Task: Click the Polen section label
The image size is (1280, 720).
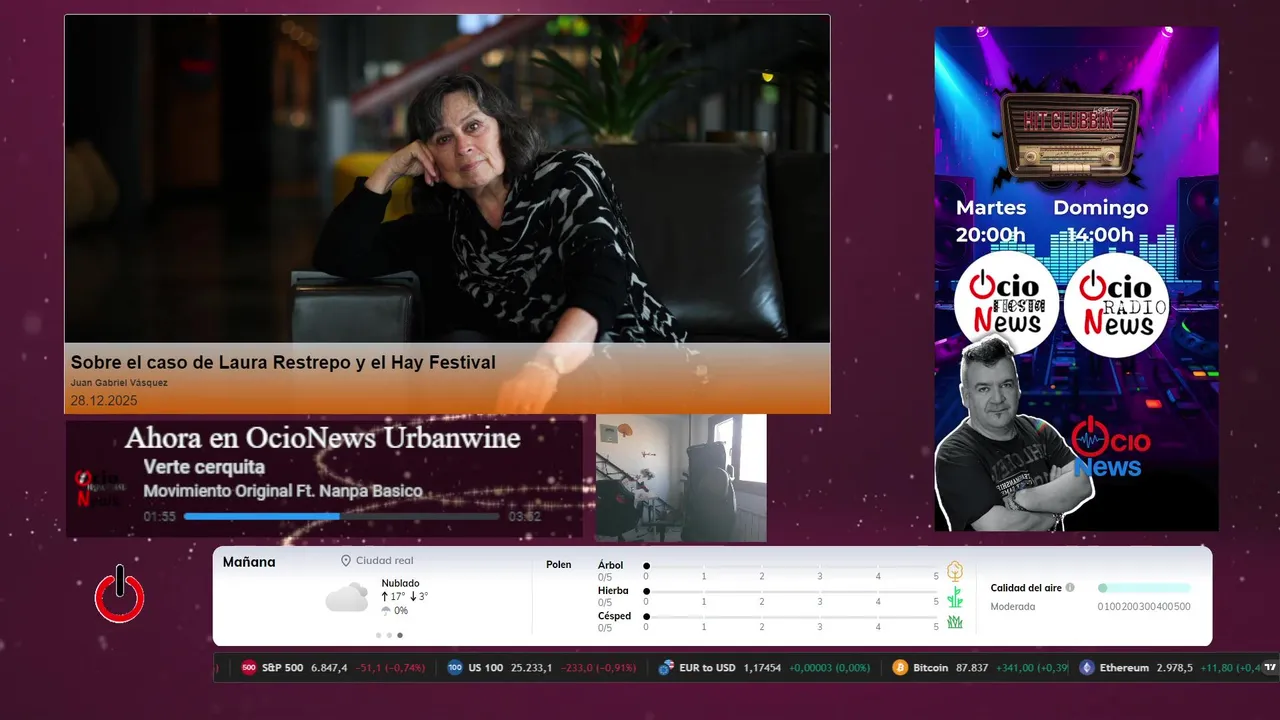Action: tap(559, 565)
